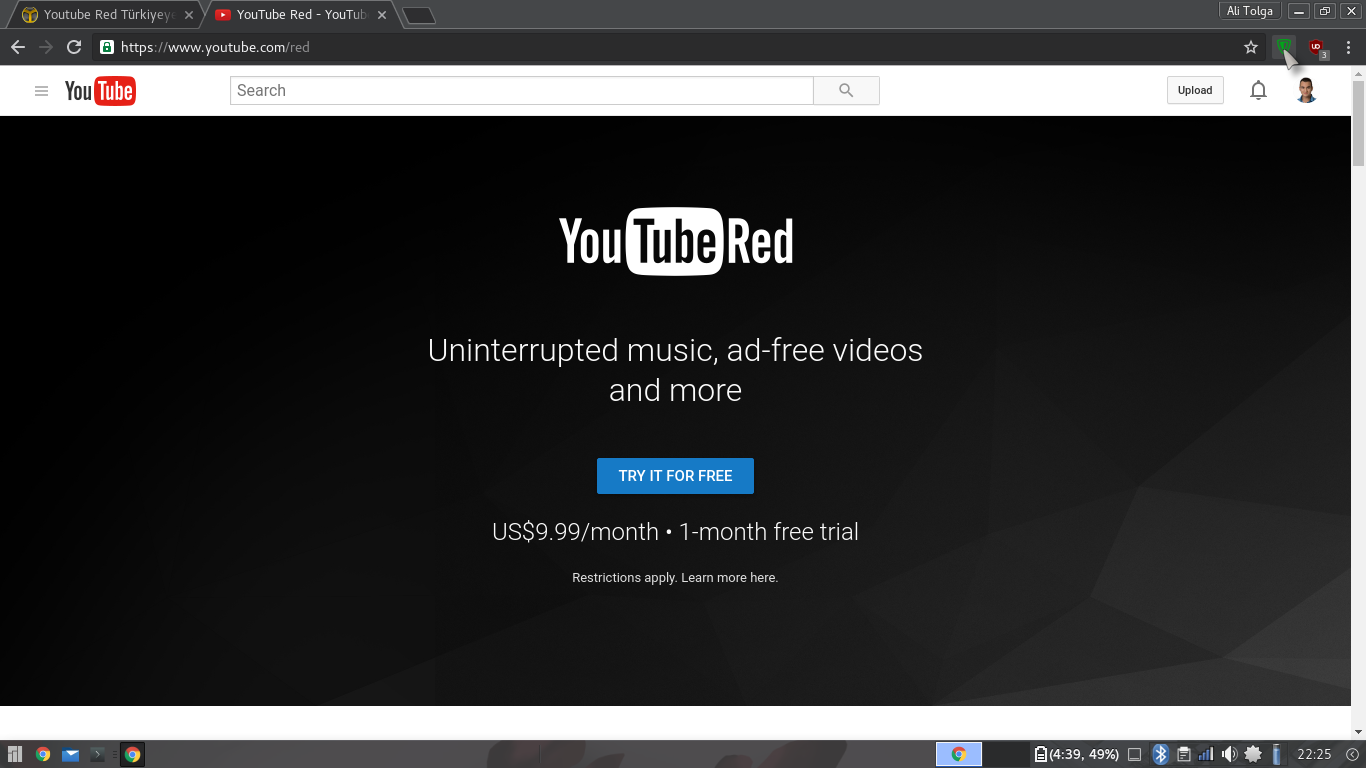Focus the YouTube Search field
Viewport: 1366px width, 768px height.
pyautogui.click(x=521, y=90)
